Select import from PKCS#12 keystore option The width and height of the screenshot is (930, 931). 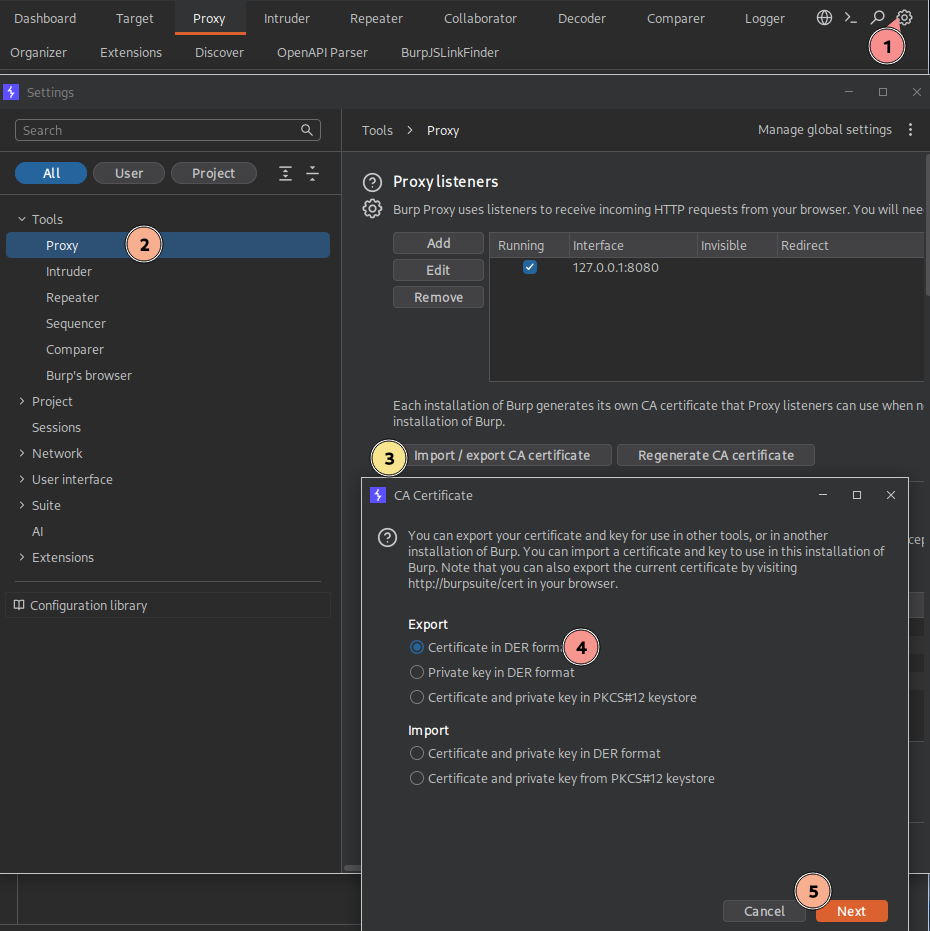click(417, 778)
